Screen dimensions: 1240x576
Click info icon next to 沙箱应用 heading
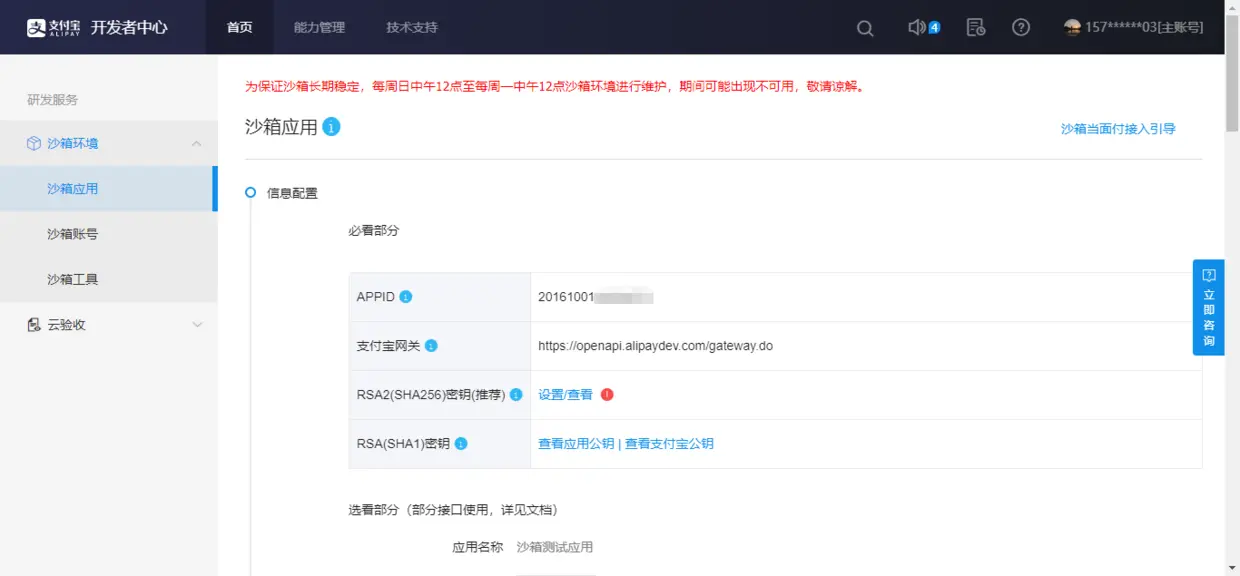331,127
